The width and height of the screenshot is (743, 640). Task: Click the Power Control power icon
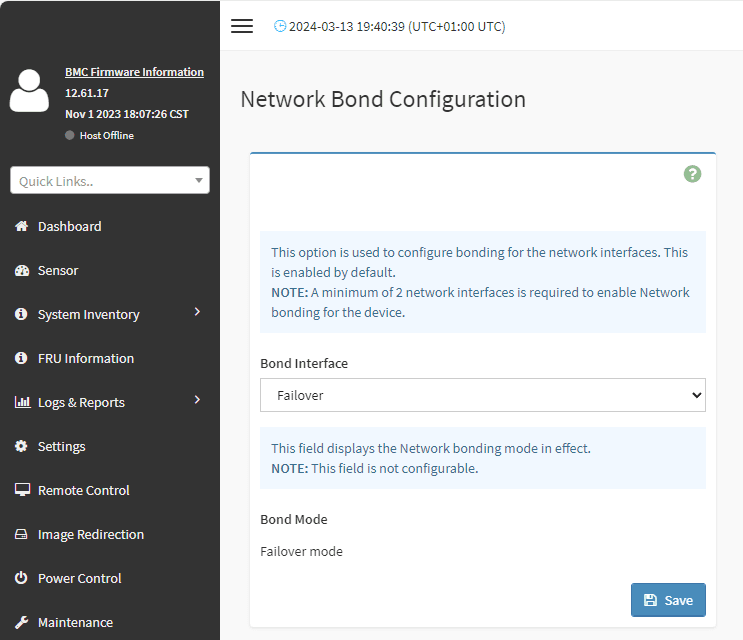coord(21,578)
